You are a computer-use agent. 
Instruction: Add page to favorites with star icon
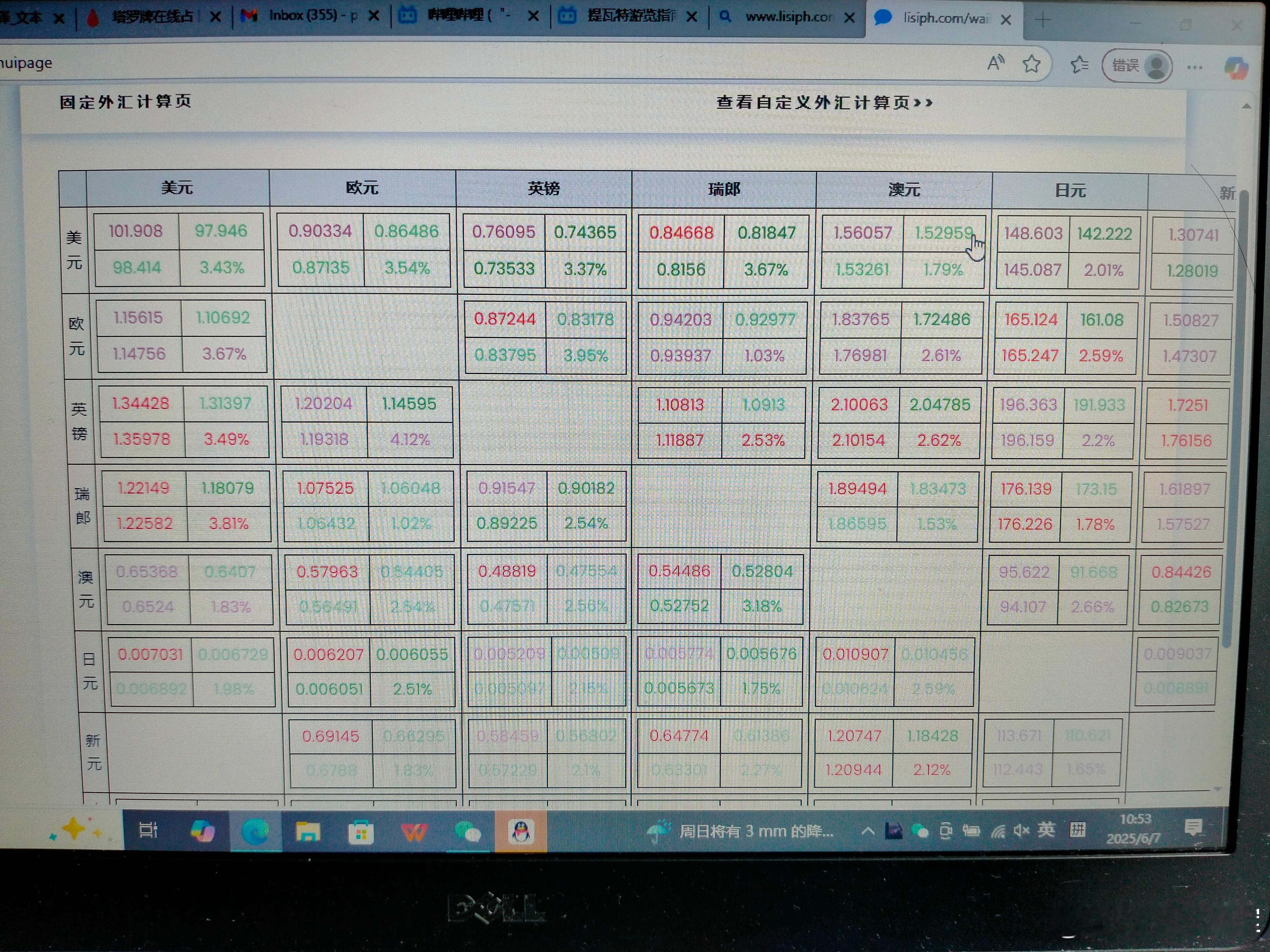[1032, 64]
